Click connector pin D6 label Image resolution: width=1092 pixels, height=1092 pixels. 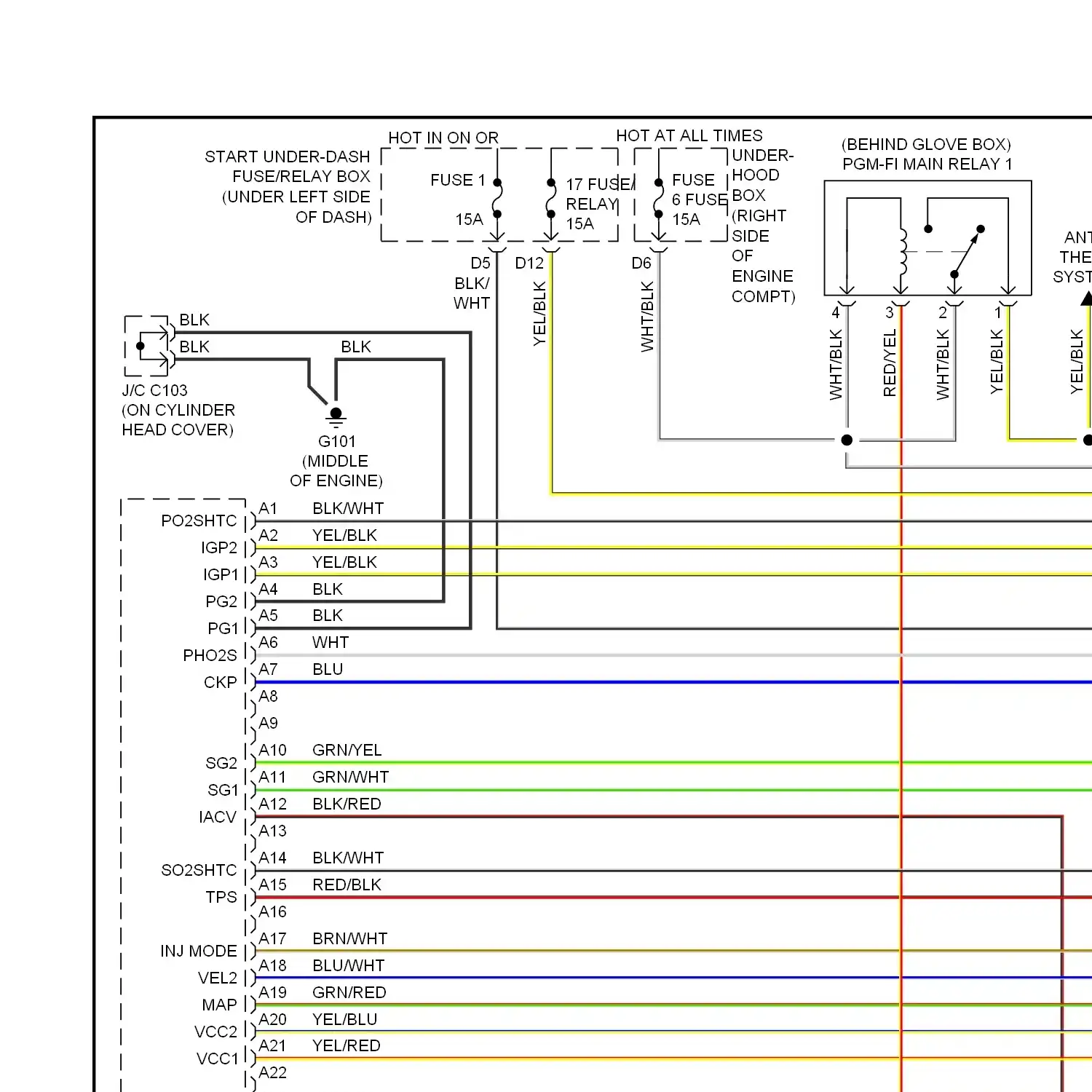pyautogui.click(x=641, y=263)
